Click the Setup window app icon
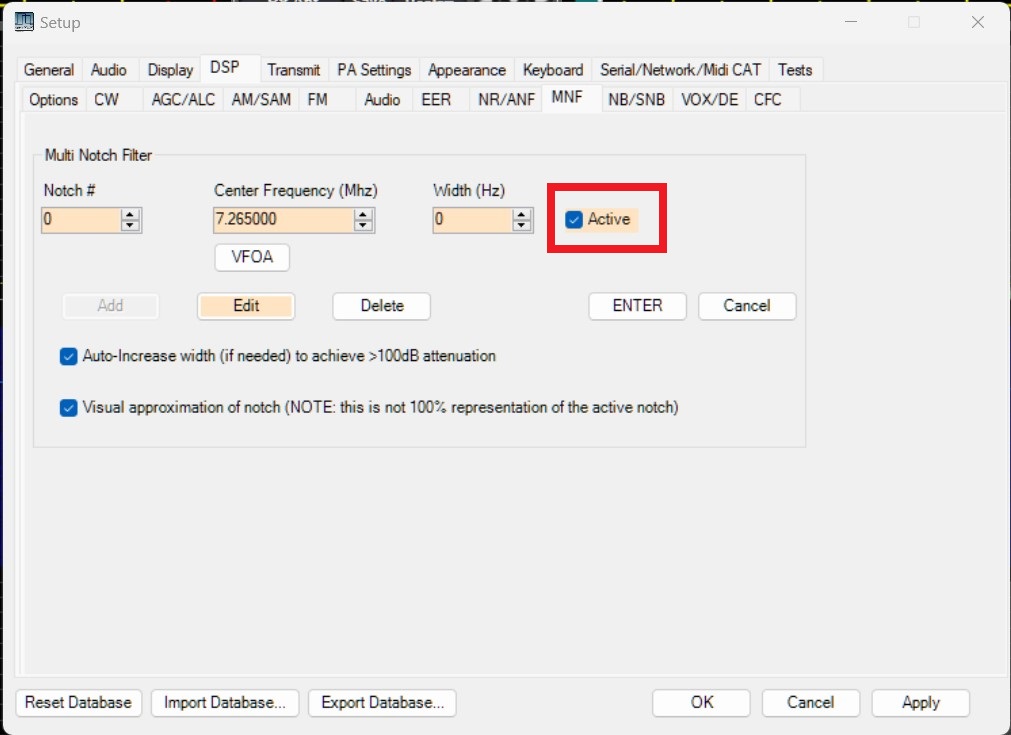The height and width of the screenshot is (735, 1011). coord(22,21)
